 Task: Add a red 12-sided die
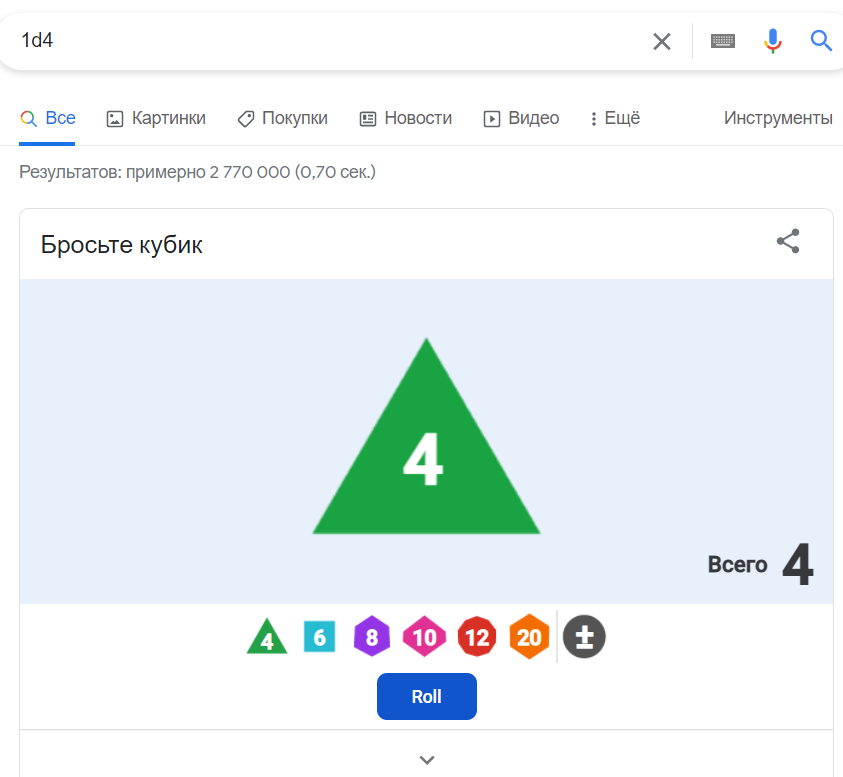click(x=477, y=637)
